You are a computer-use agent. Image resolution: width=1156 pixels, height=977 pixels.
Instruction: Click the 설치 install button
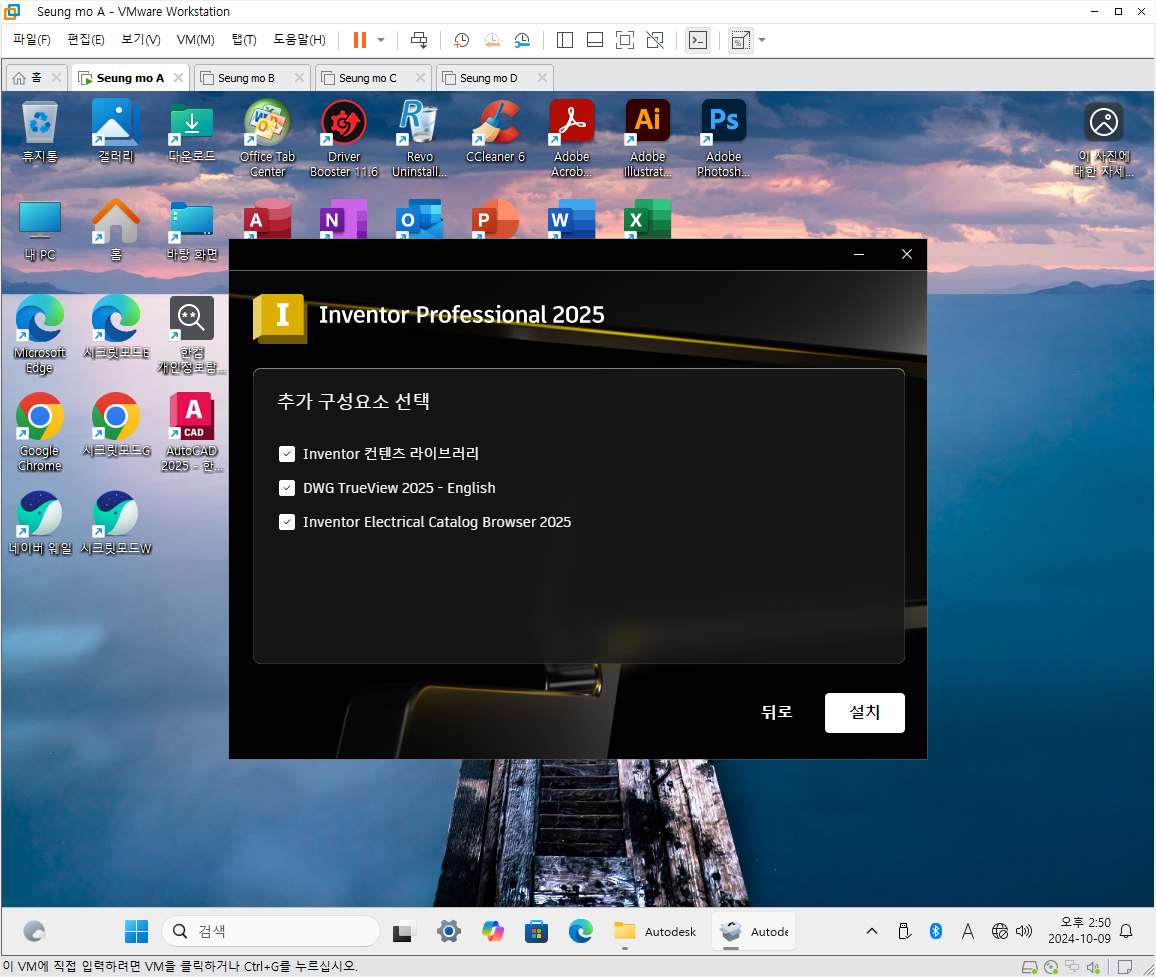[x=864, y=712]
